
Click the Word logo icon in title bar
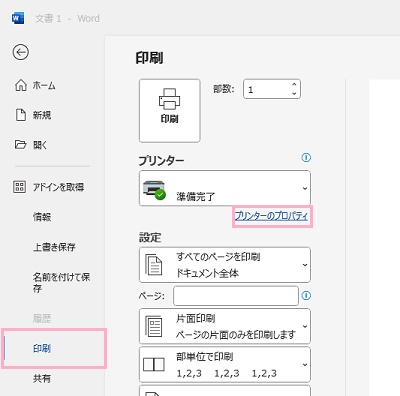coord(18,18)
